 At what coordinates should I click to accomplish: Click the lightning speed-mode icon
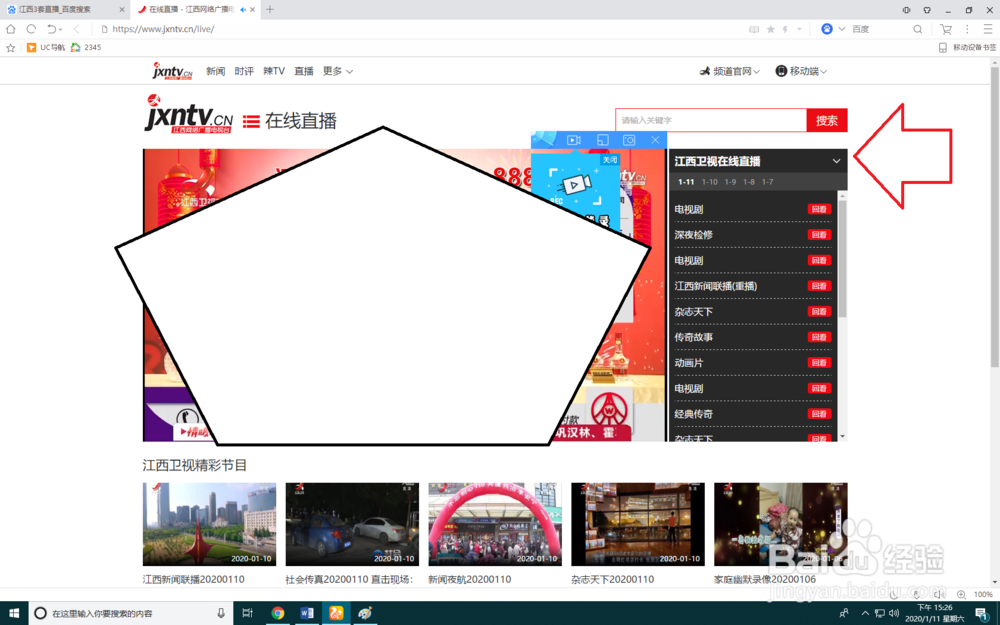point(785,29)
